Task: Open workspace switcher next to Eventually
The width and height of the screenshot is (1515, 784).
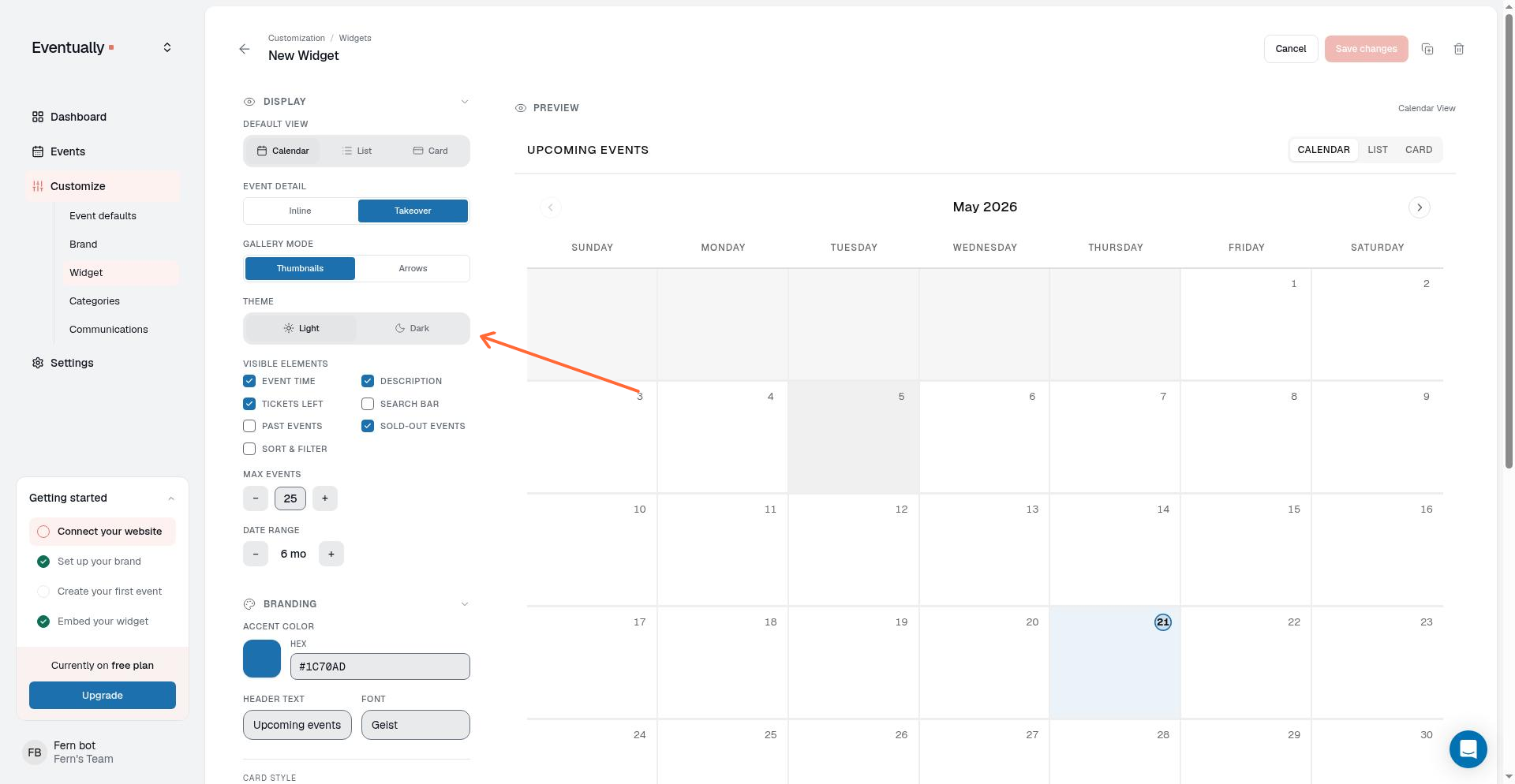Action: [x=167, y=47]
